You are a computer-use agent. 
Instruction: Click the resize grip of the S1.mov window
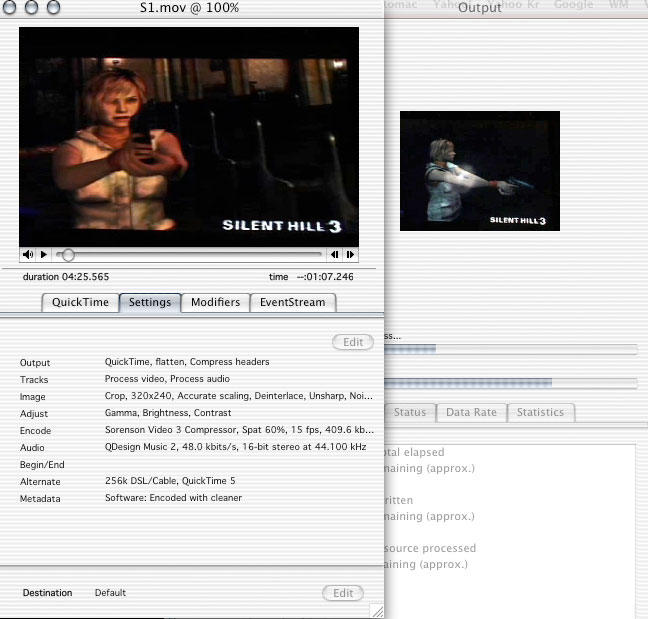click(376, 610)
